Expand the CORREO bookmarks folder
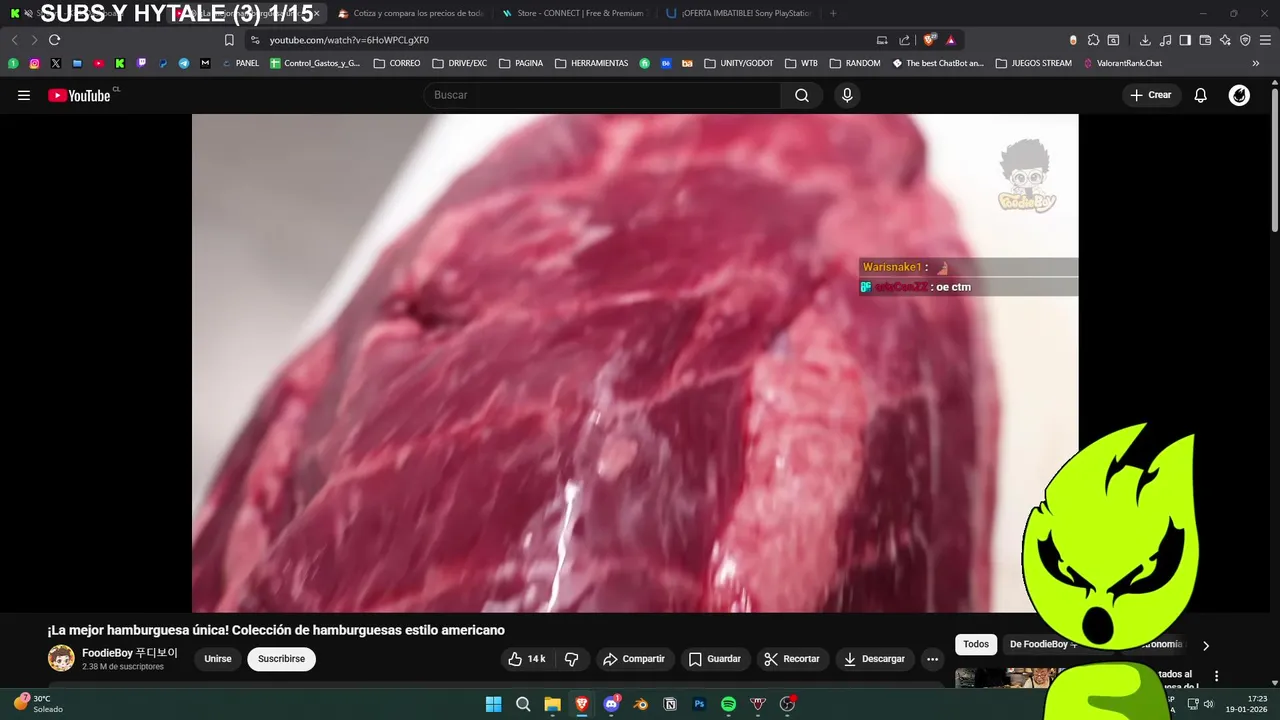This screenshot has height=720, width=1280. [x=397, y=63]
